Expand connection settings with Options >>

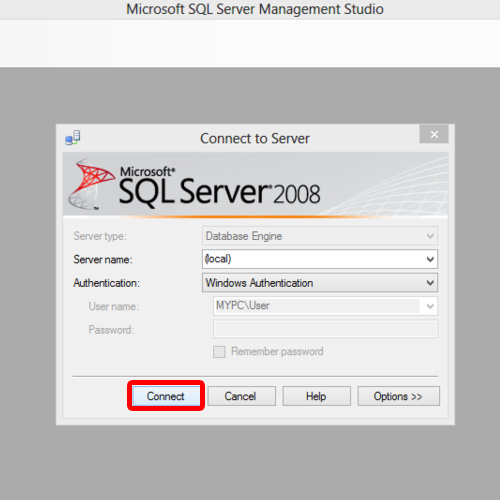point(399,396)
